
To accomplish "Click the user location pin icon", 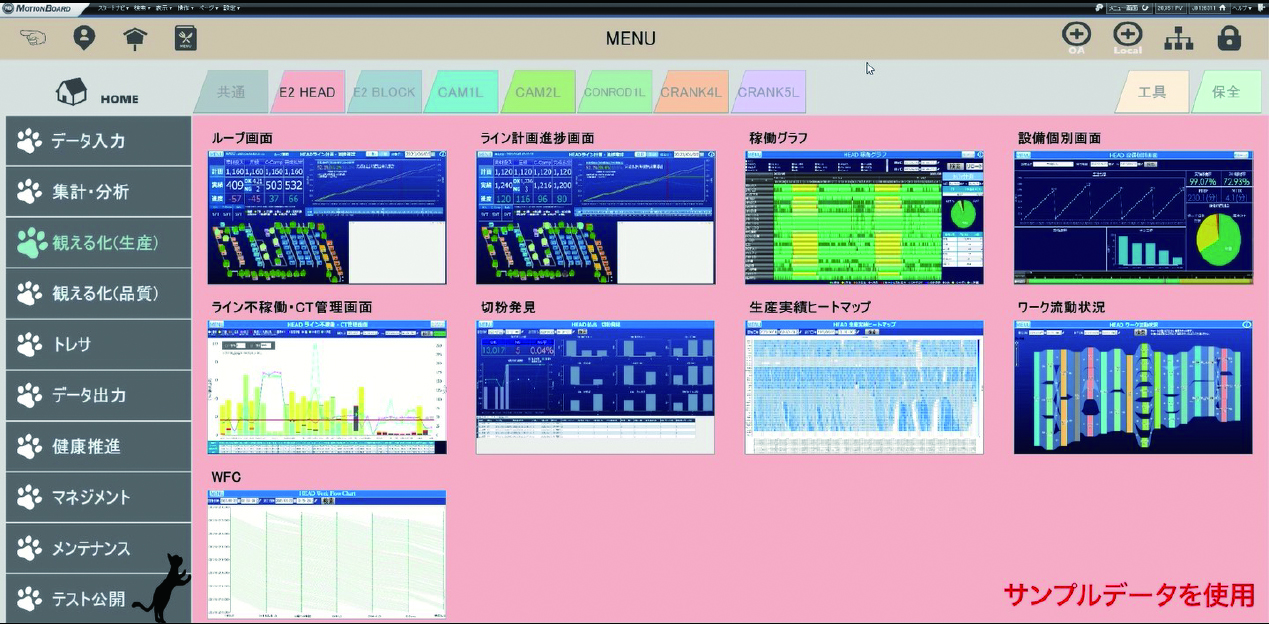I will 84,39.
